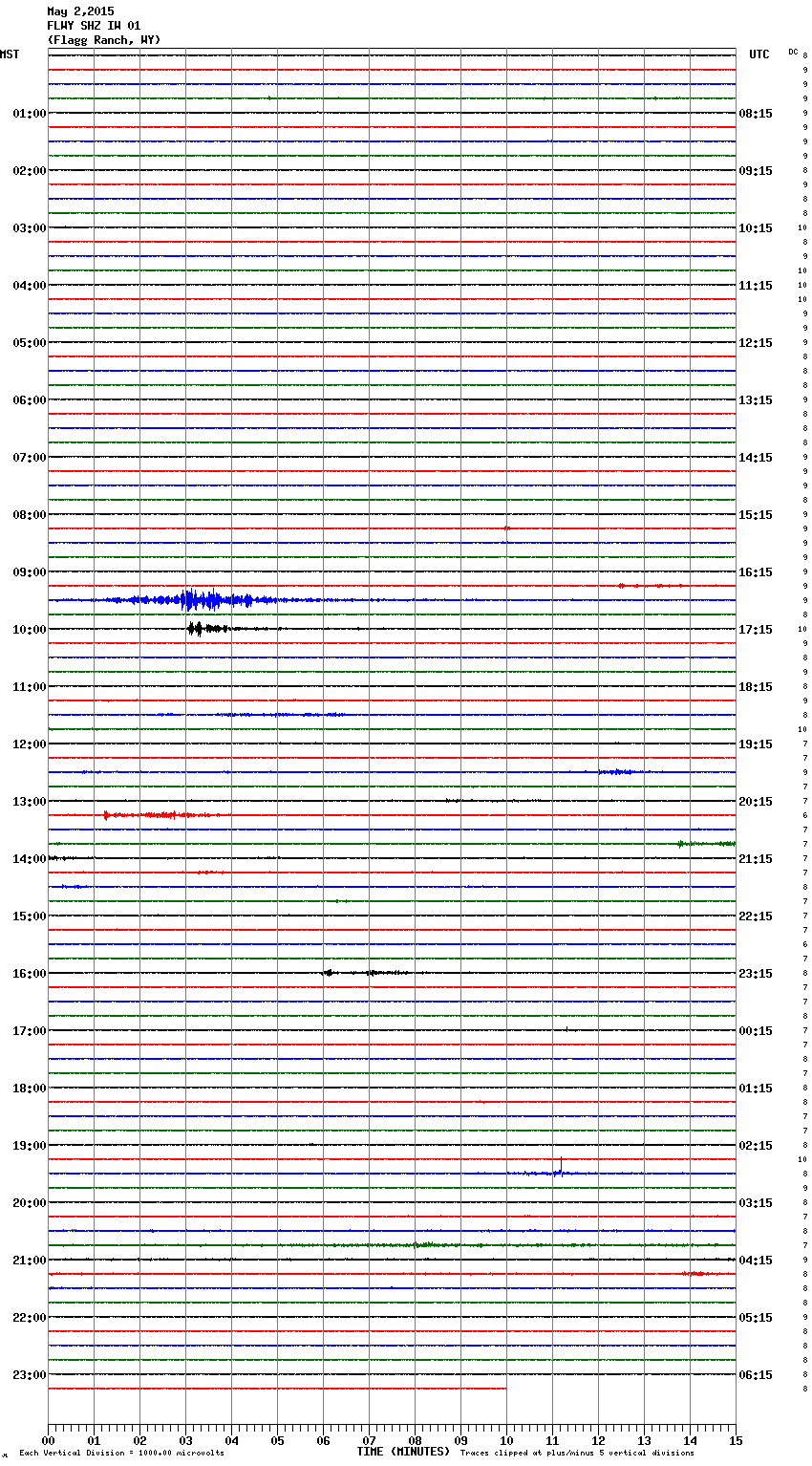Screen dimensions: 812x1466
Task: Click the 00:15 UTC time label
Action: [756, 1031]
